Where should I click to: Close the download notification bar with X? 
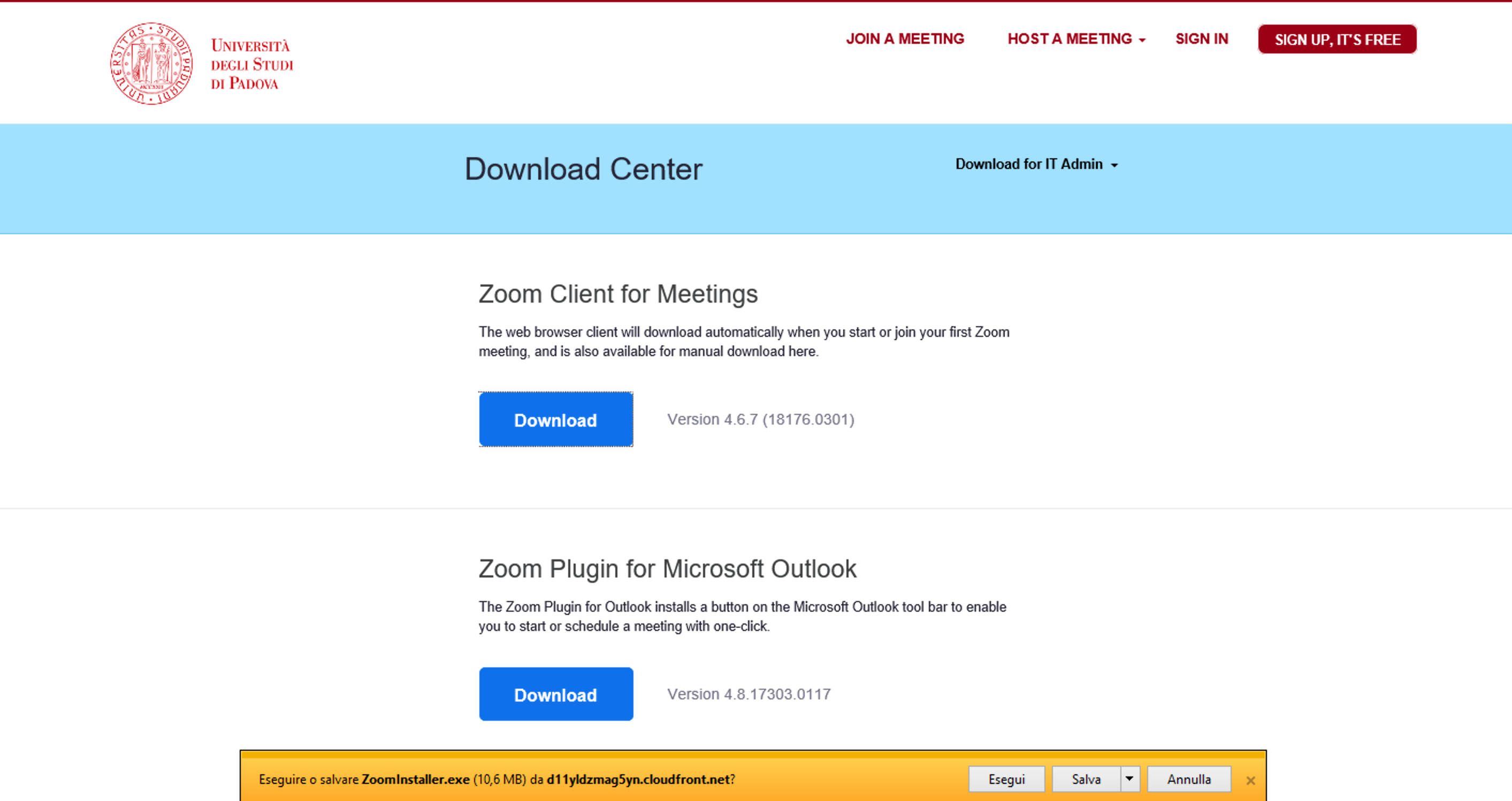[x=1251, y=781]
